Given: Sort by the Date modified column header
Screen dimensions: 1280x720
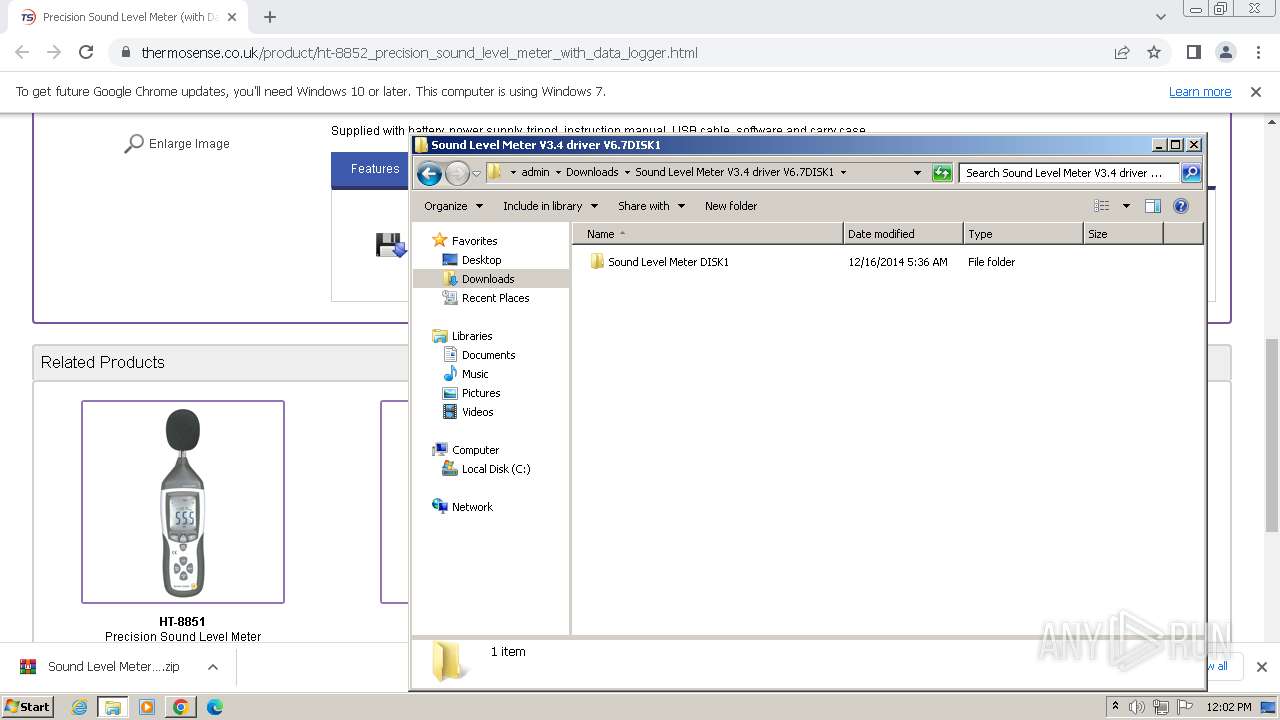Looking at the screenshot, I should tap(903, 234).
